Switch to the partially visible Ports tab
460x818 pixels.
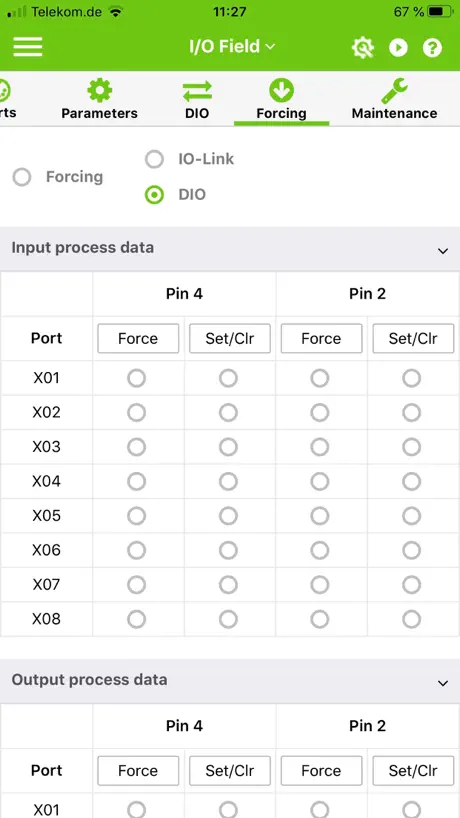7,100
